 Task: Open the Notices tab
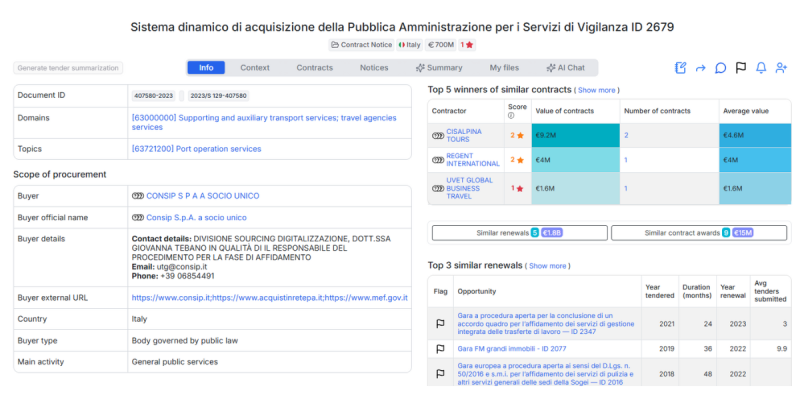(x=374, y=67)
